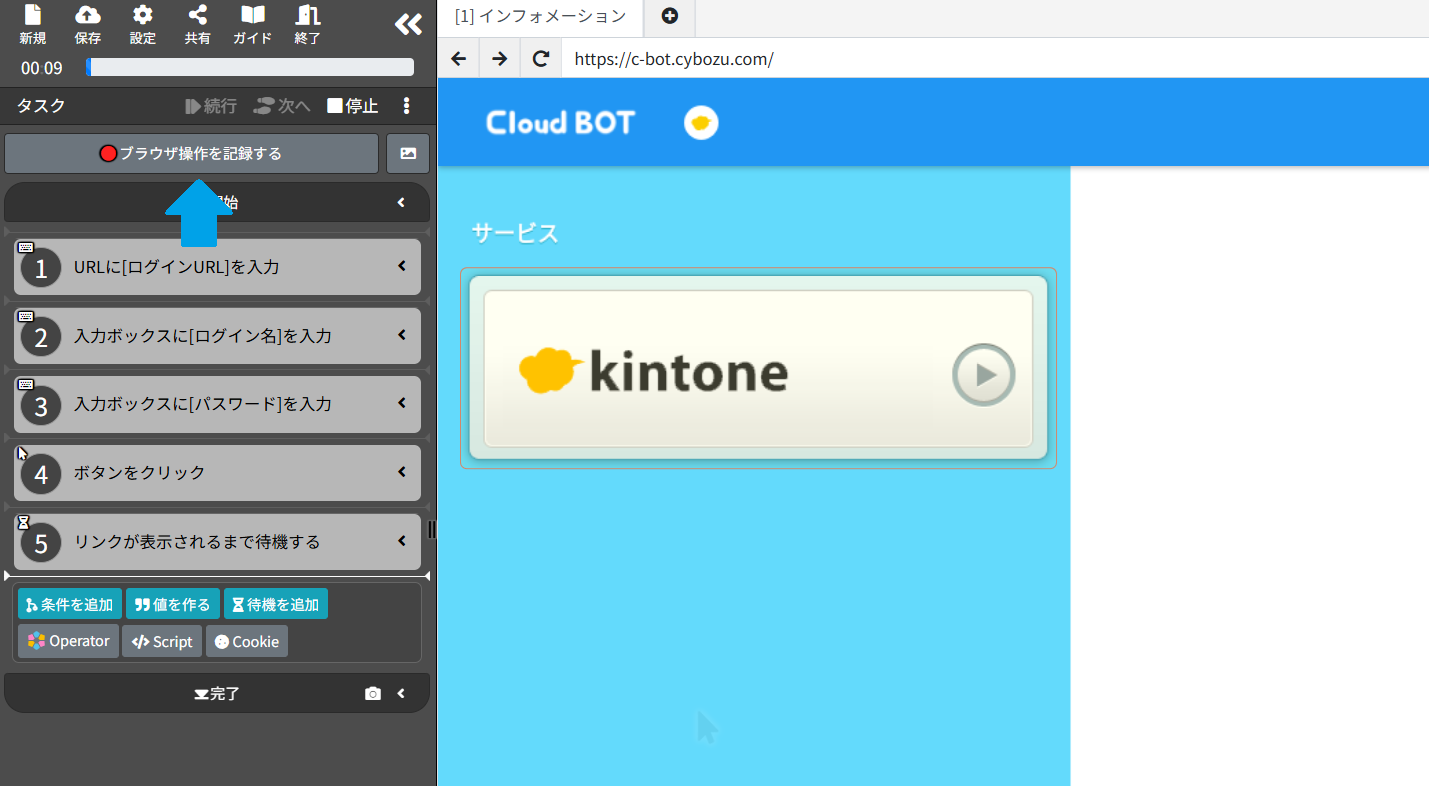Open the kintone service card
This screenshot has width=1429, height=786.
point(758,368)
